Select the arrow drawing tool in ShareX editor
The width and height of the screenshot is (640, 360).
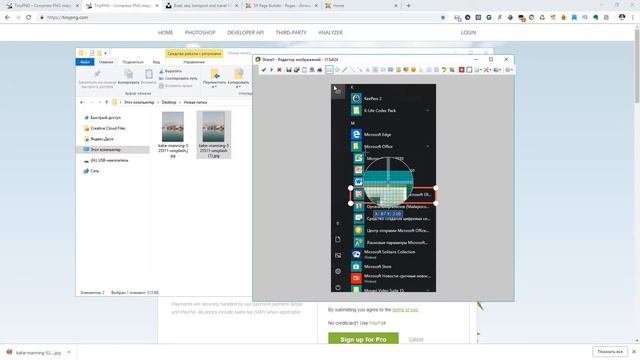[x=360, y=70]
